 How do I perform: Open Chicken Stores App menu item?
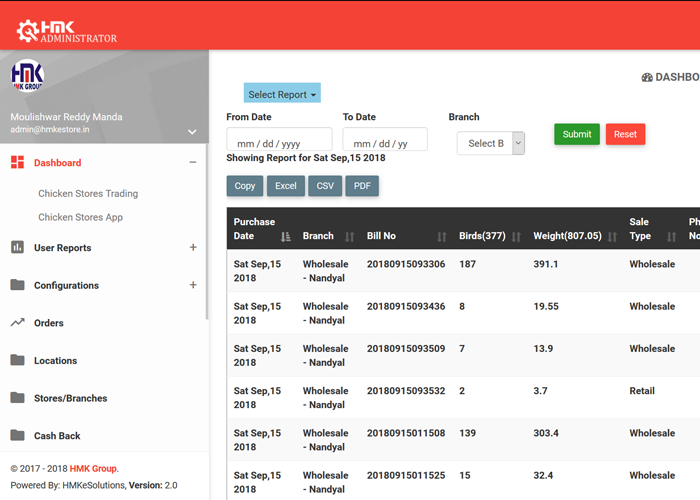pyautogui.click(x=80, y=217)
